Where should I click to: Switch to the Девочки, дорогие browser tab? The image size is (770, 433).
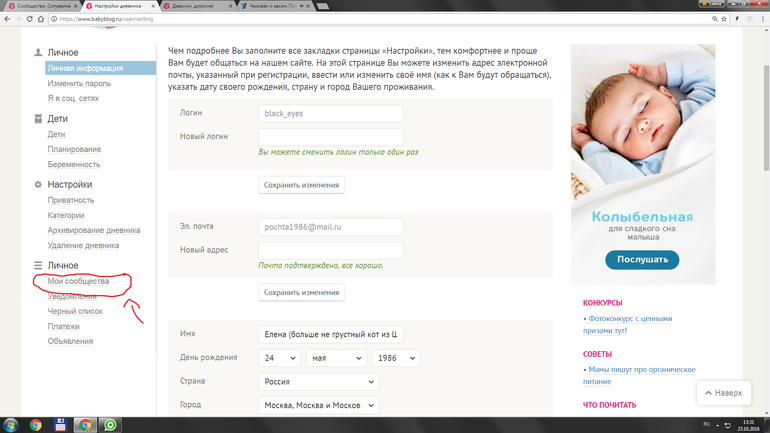pyautogui.click(x=195, y=6)
